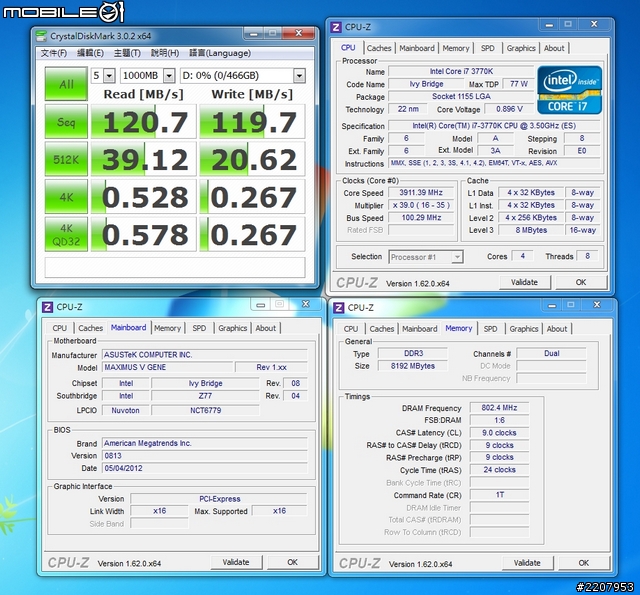Click the memory size 8192 MBytes
Viewport: 640px width, 595px height.
(x=413, y=366)
